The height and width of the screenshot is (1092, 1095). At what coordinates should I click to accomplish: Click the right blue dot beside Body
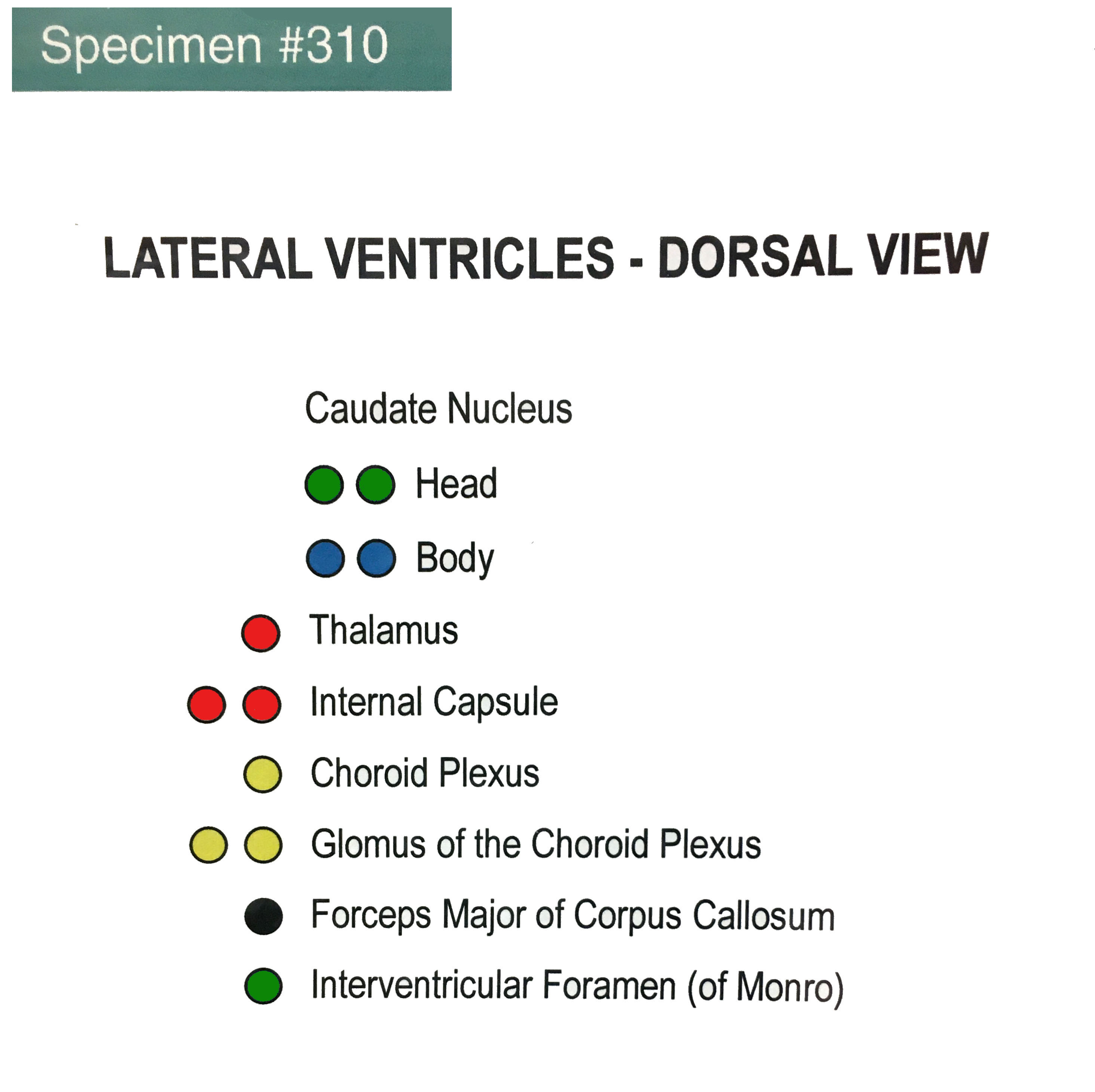coord(376,558)
